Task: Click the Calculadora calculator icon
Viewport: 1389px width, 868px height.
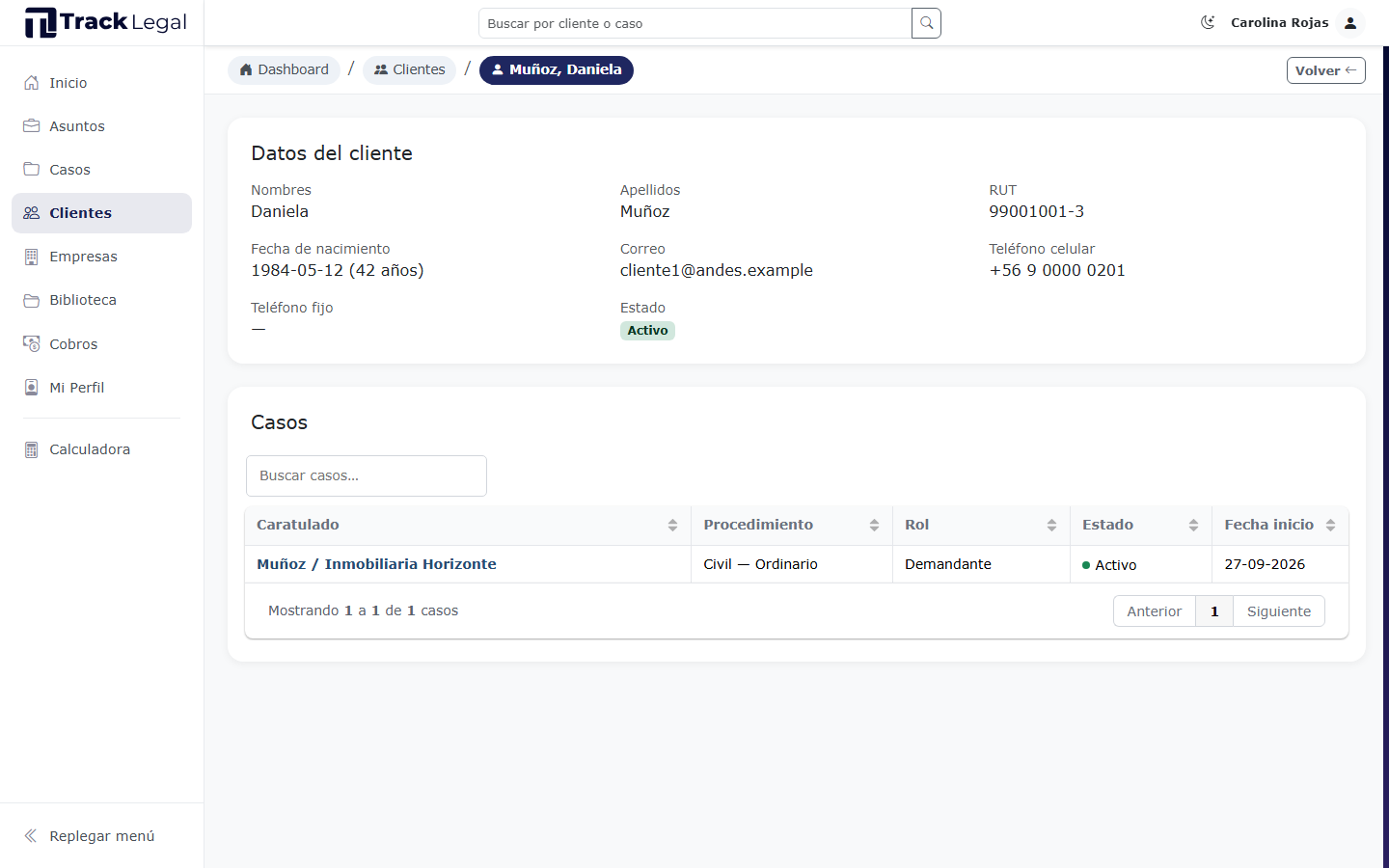Action: [x=32, y=449]
